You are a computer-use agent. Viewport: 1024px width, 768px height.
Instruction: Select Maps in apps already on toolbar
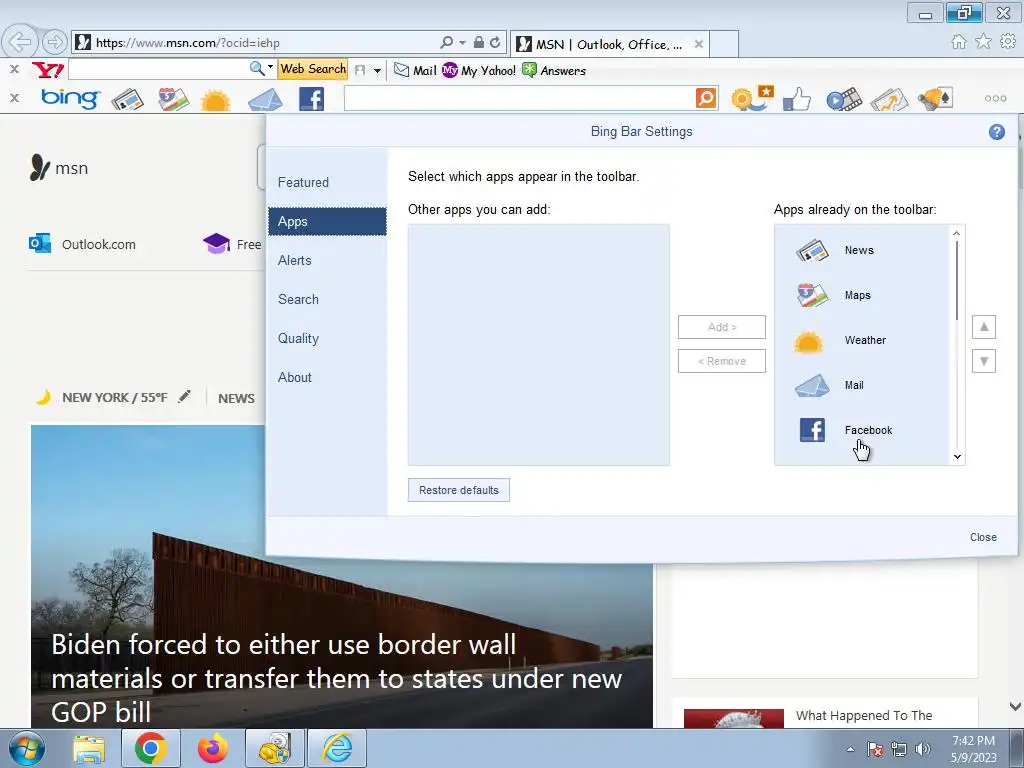point(862,295)
